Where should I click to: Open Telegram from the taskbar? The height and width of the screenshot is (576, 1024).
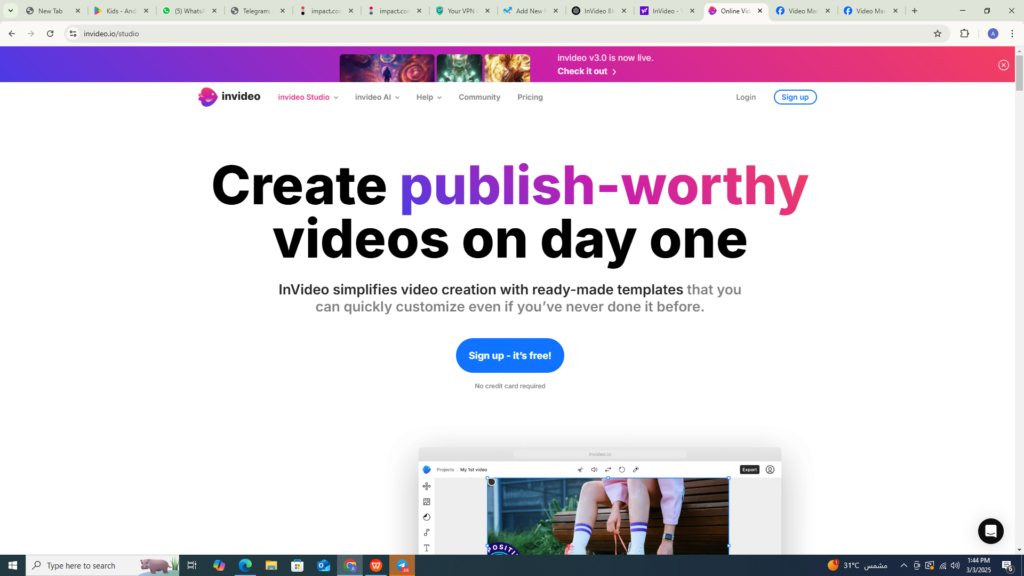point(402,566)
